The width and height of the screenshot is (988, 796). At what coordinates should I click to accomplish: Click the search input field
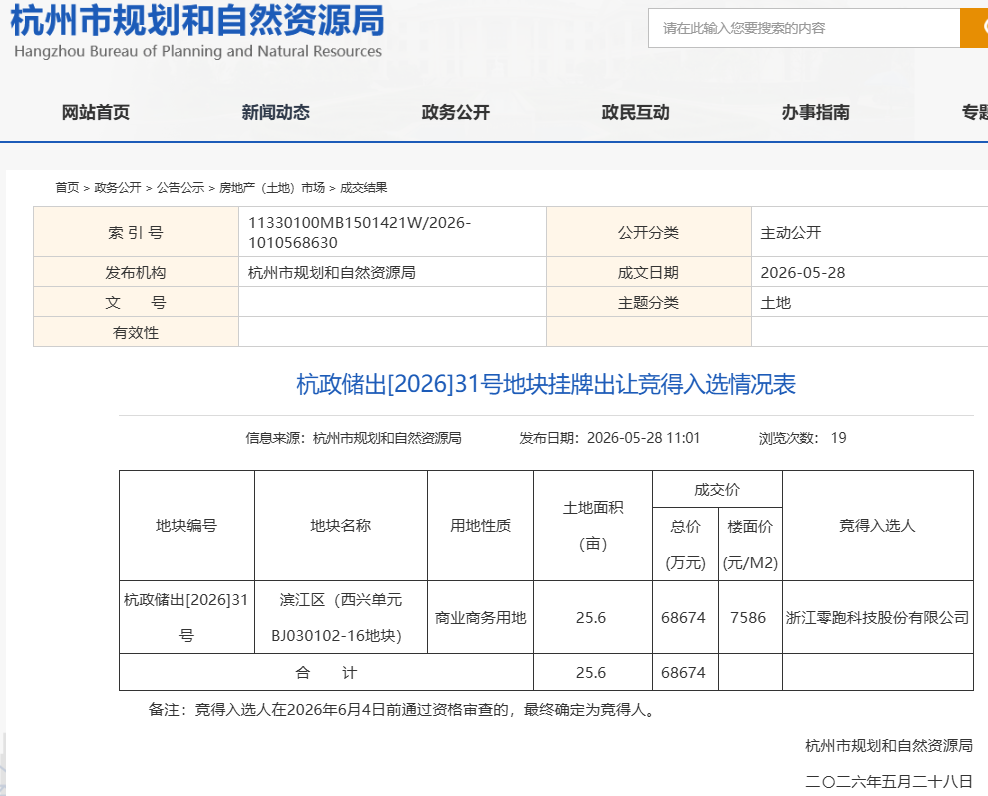[804, 28]
